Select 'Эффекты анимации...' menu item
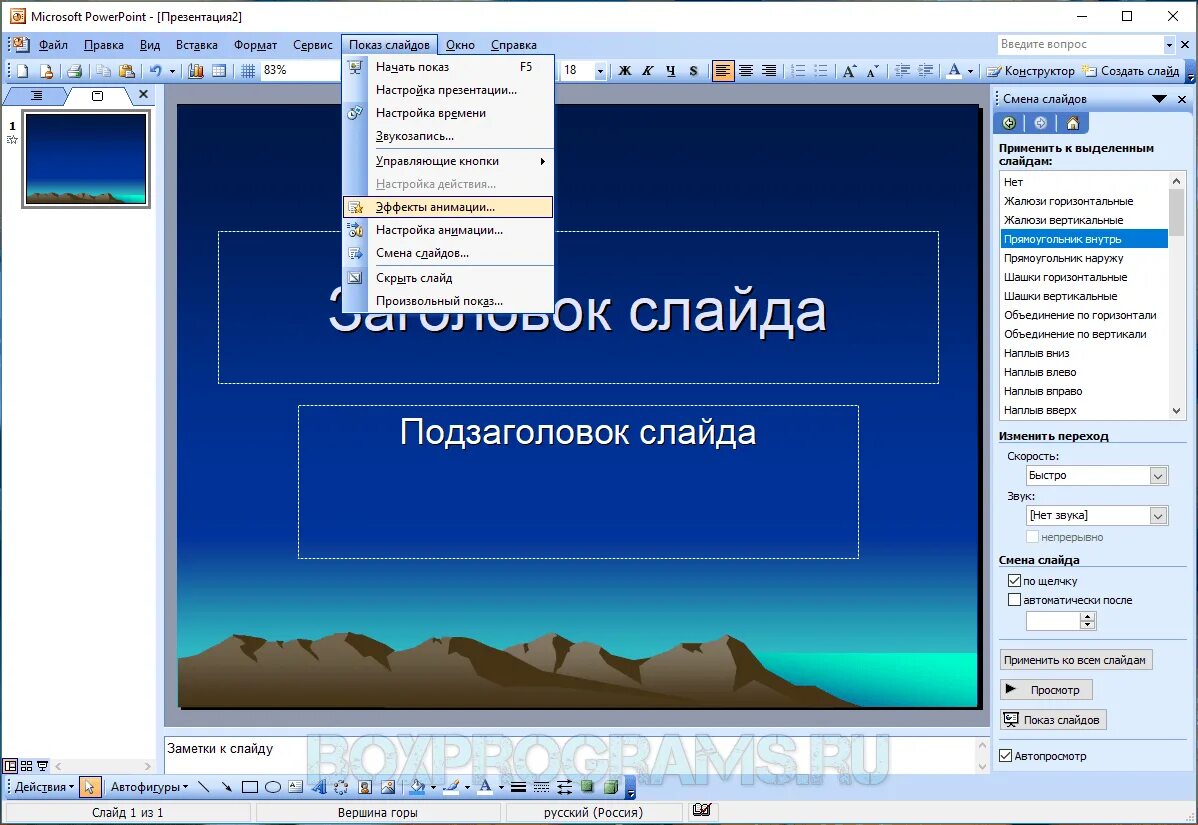The width and height of the screenshot is (1198, 825). (448, 207)
